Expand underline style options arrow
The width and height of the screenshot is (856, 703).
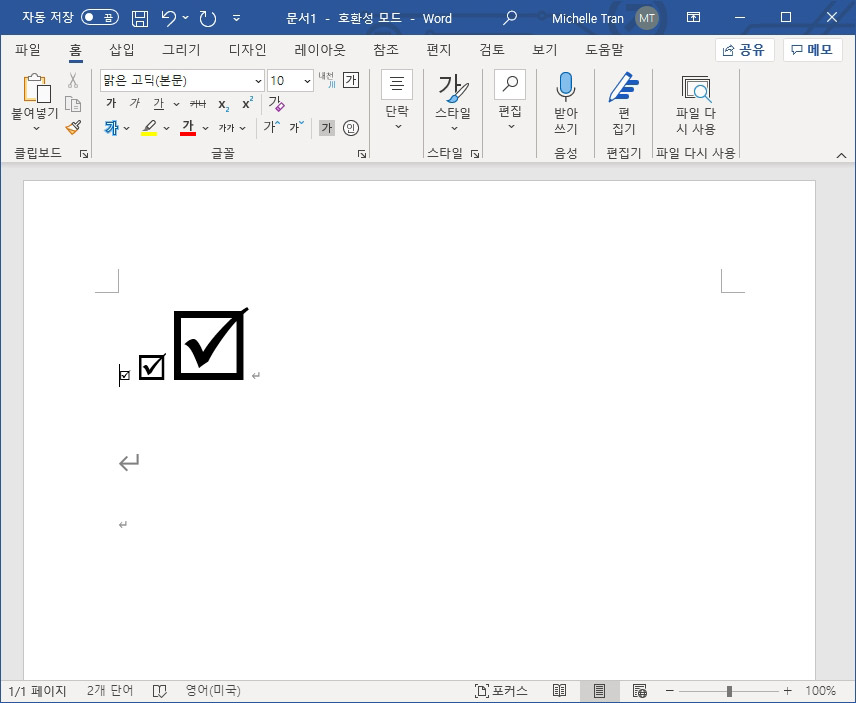(x=176, y=104)
